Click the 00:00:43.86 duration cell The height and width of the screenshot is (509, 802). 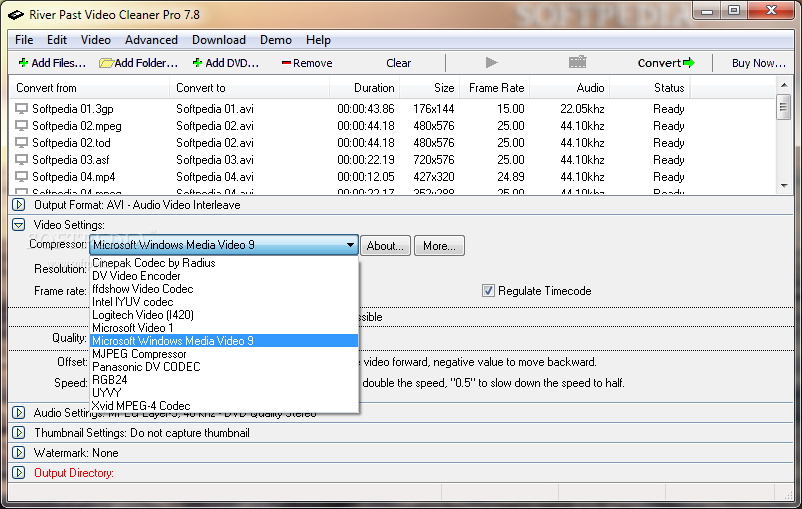pos(366,109)
